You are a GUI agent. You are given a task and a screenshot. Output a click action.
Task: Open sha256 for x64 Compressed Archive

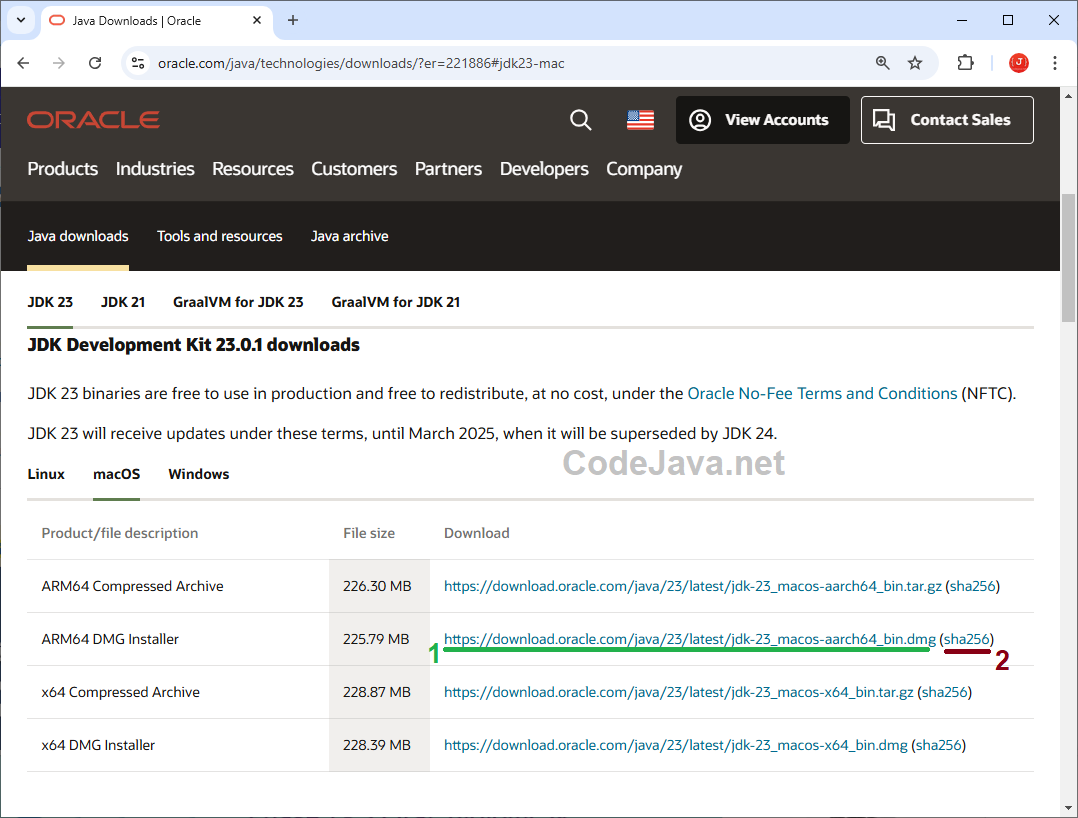pos(945,692)
